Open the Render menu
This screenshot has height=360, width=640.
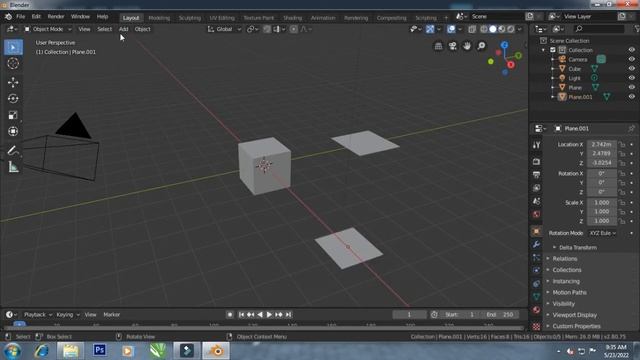[x=56, y=17]
